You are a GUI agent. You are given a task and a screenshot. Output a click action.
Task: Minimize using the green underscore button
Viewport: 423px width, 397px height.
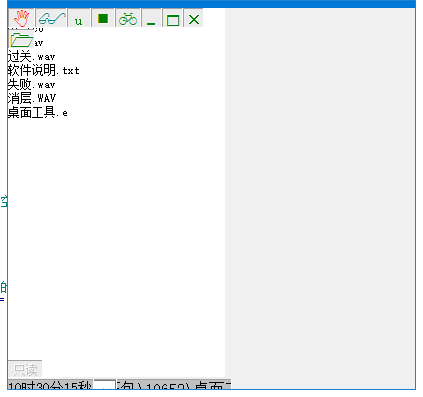[x=151, y=18]
